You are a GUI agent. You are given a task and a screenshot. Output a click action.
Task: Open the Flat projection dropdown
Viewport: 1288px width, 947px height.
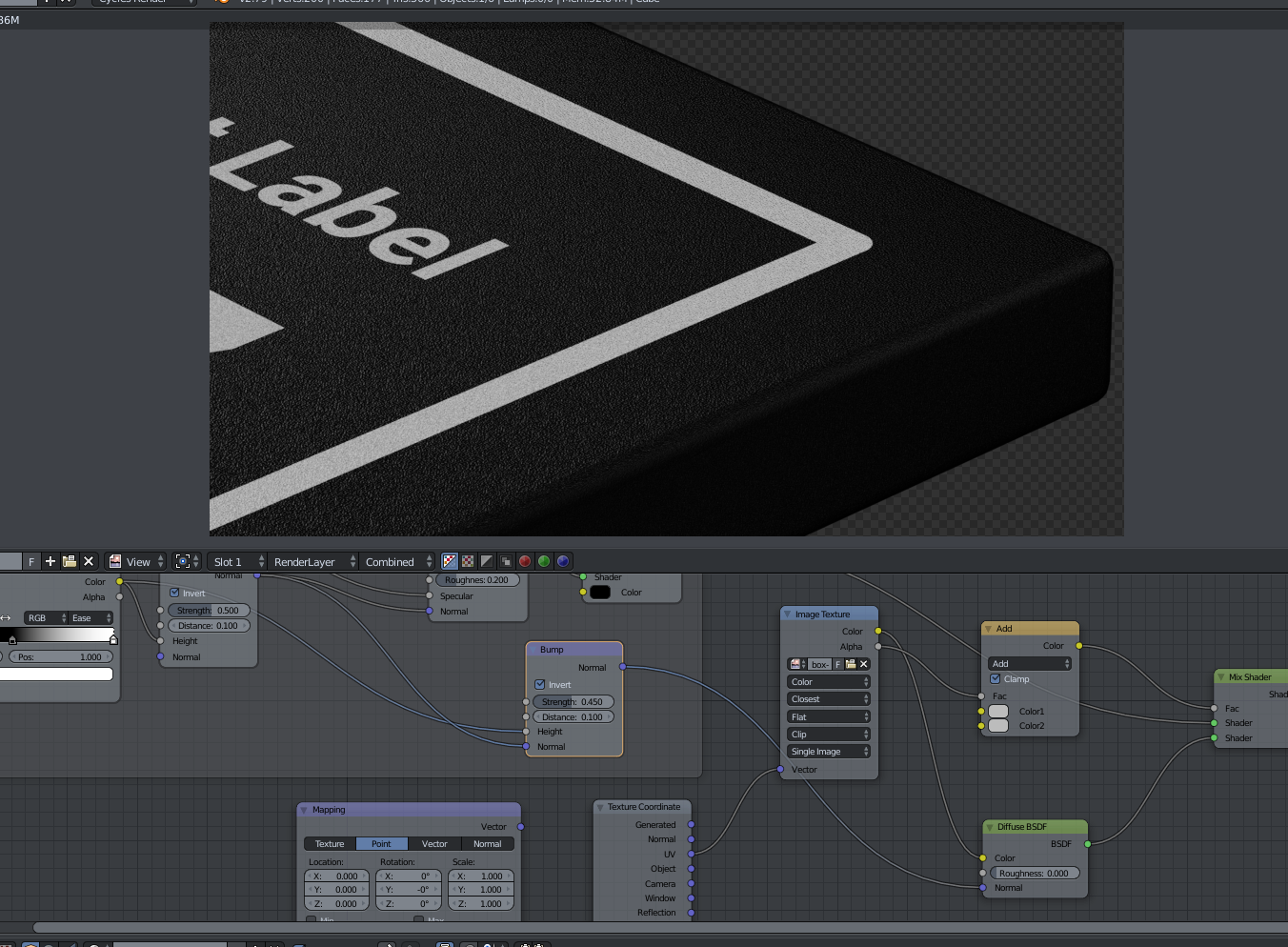coord(829,716)
